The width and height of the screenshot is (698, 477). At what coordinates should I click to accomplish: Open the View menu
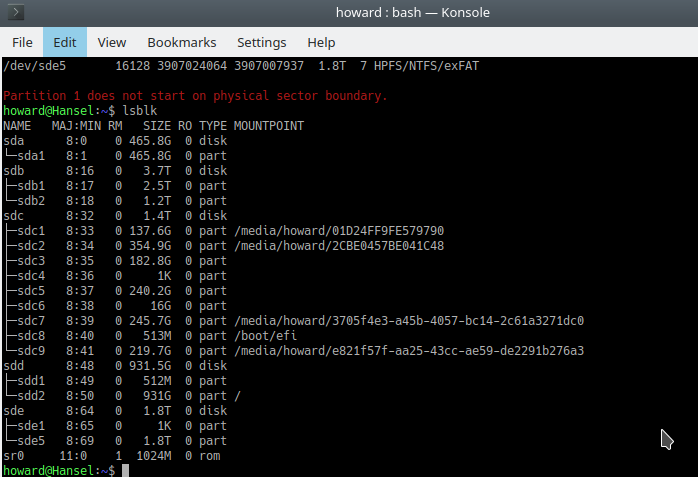click(x=112, y=42)
